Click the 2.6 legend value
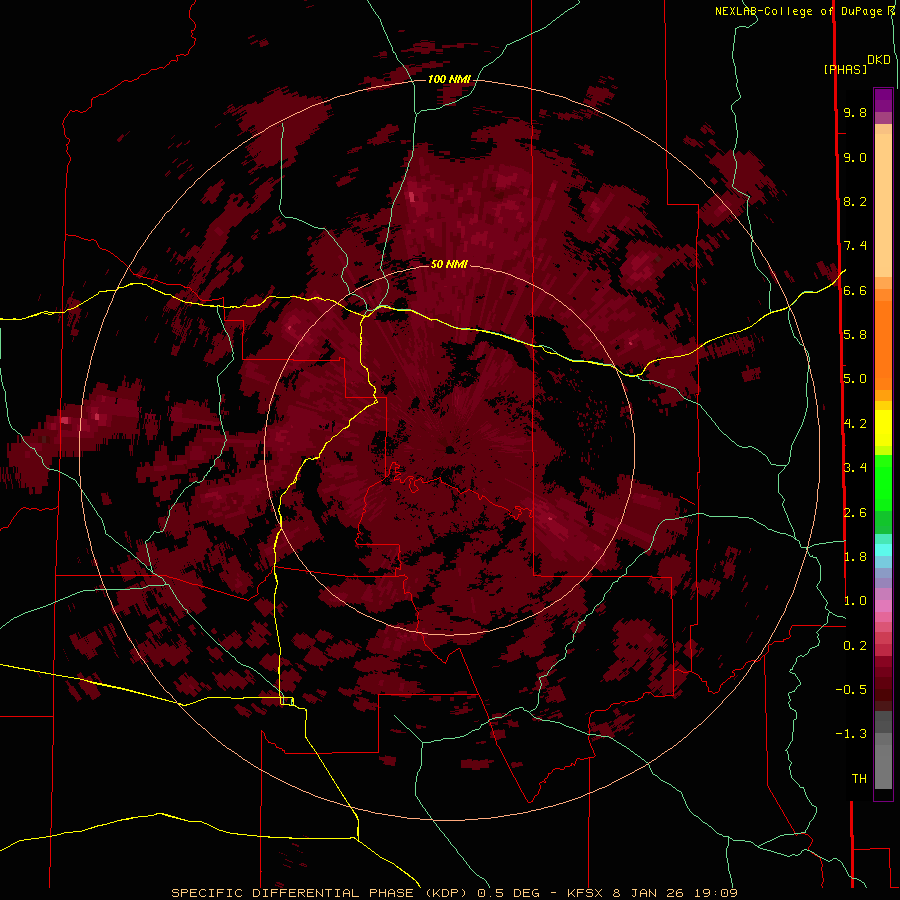 (x=855, y=513)
